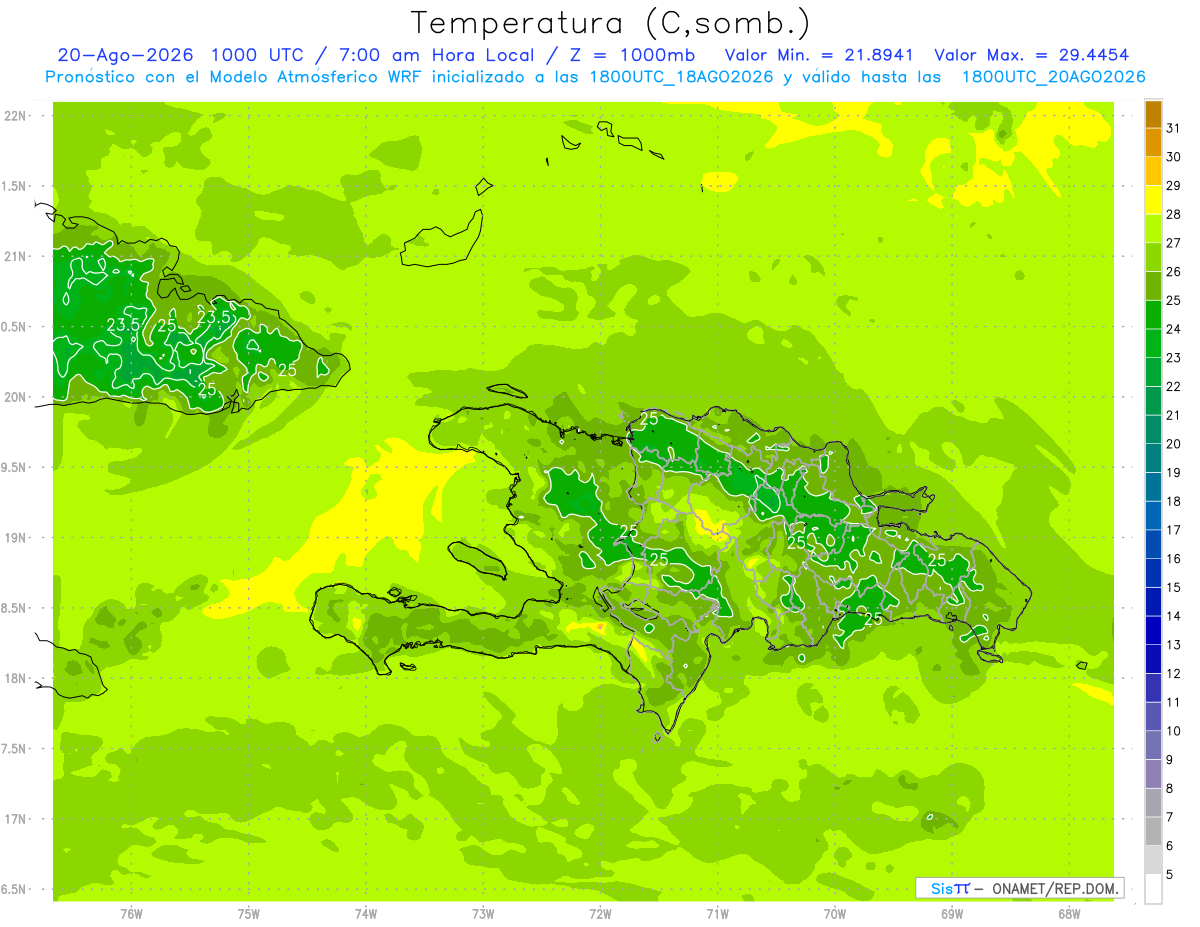Click the '73W' longitude axis label
This screenshot has height=927, width=1200.
(483, 913)
